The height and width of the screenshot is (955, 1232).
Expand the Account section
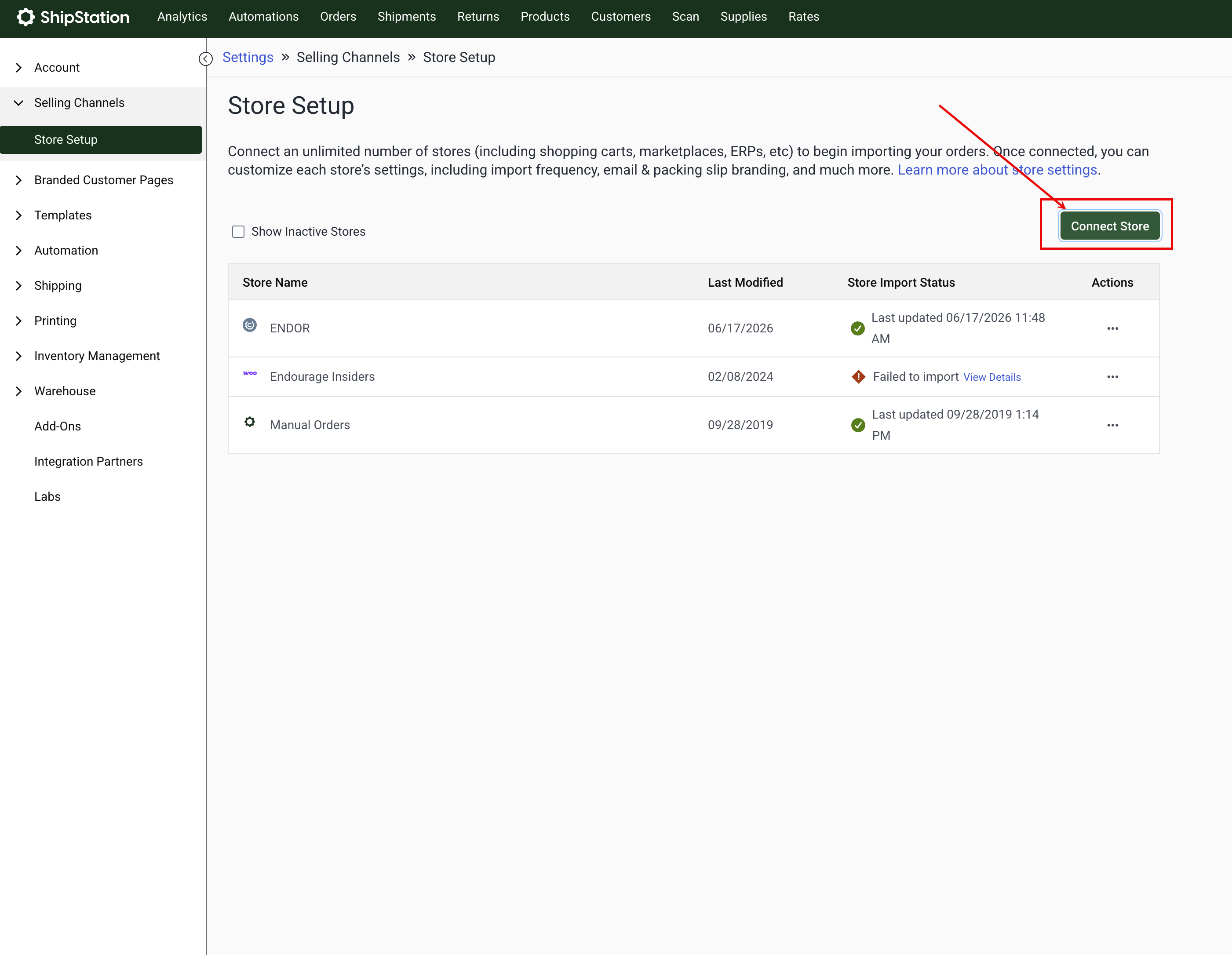18,68
